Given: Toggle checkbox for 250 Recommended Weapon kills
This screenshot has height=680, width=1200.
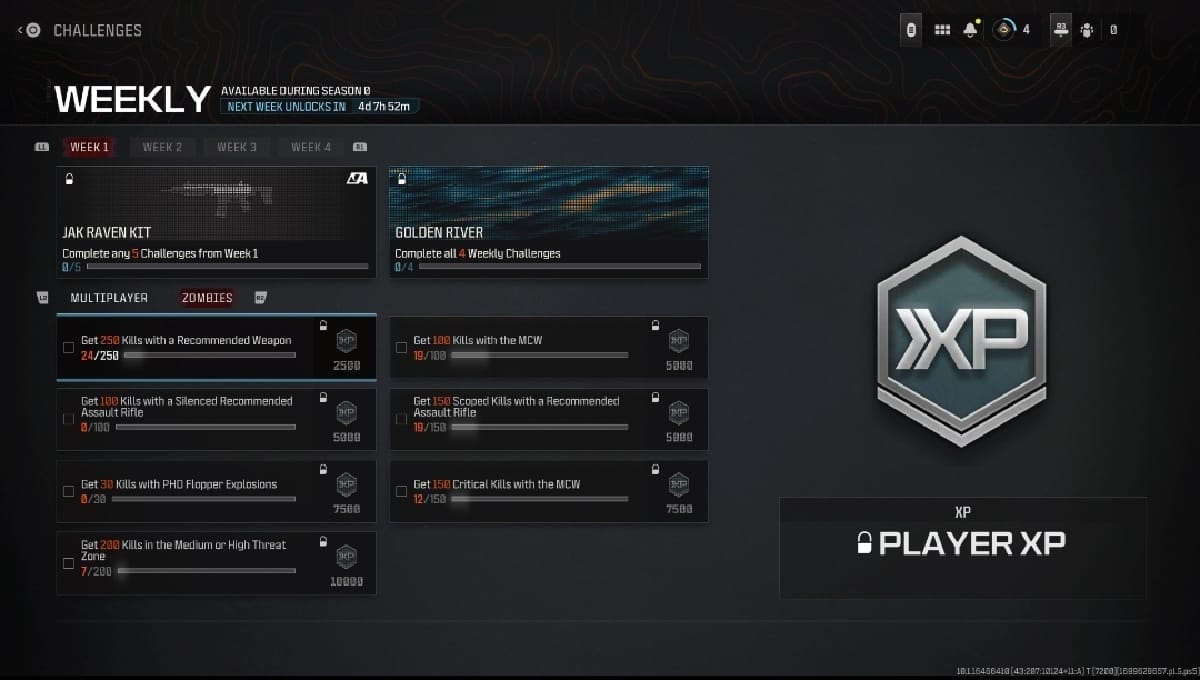Looking at the screenshot, I should 68,348.
